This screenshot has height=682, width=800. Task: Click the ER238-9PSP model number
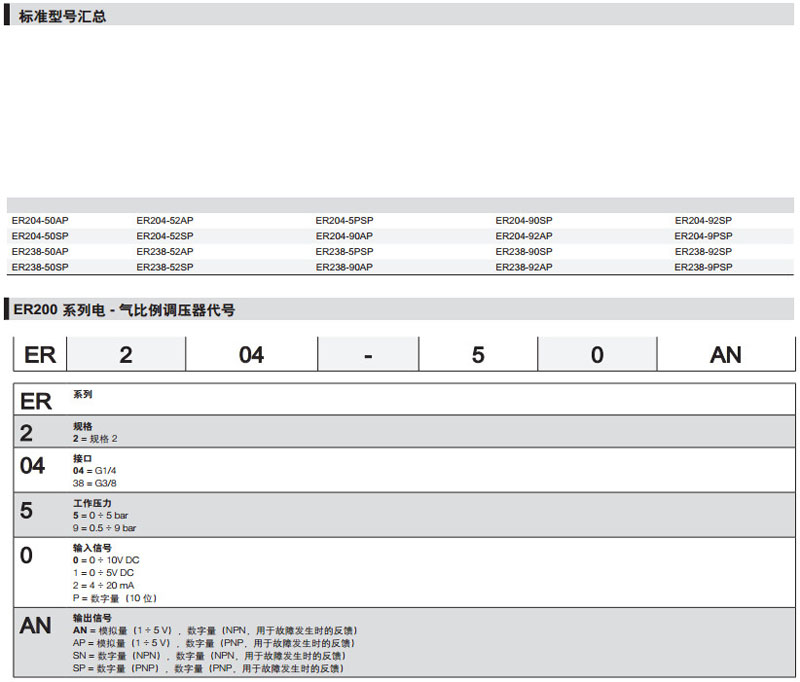703,268
